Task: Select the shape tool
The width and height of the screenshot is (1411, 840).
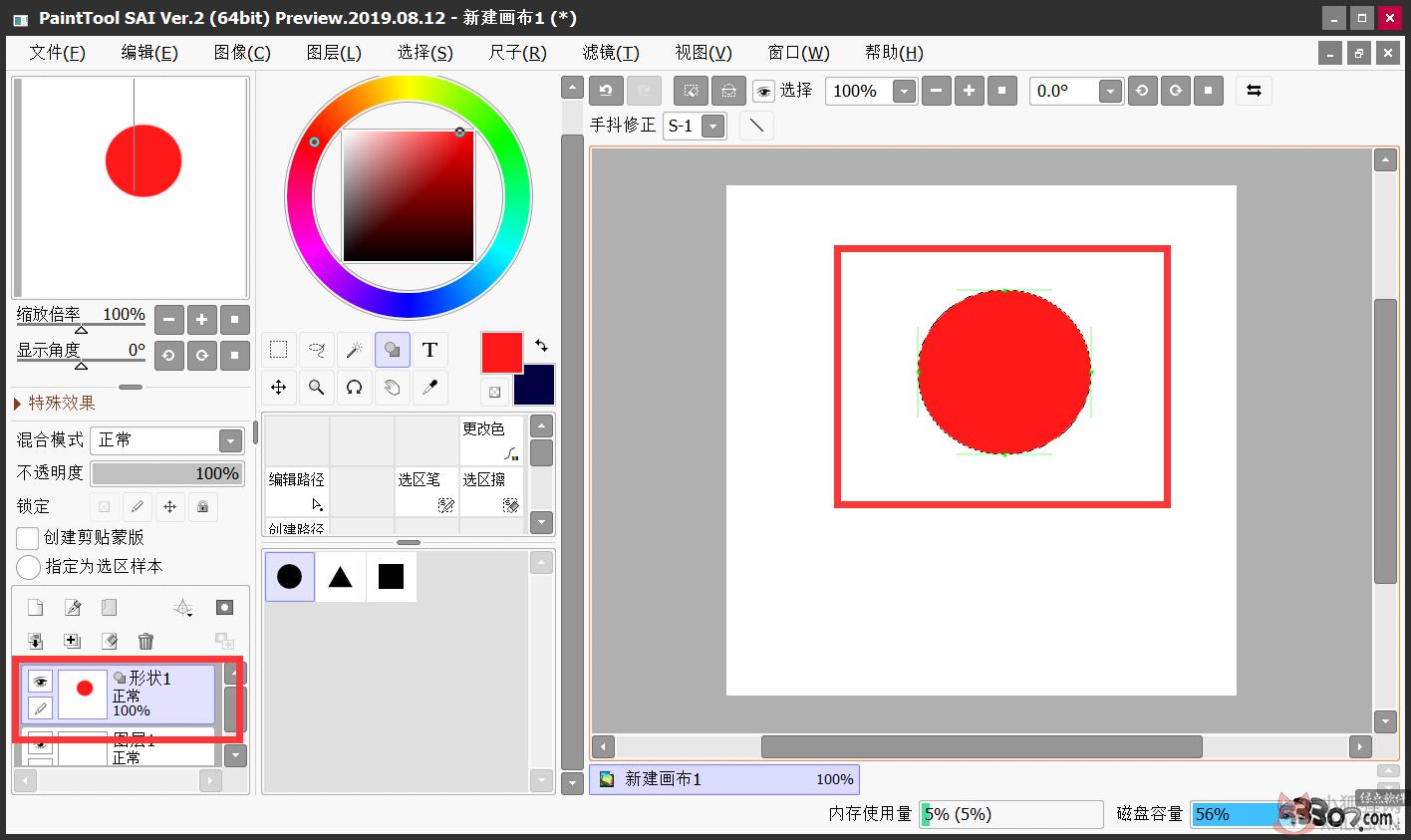Action: point(393,350)
